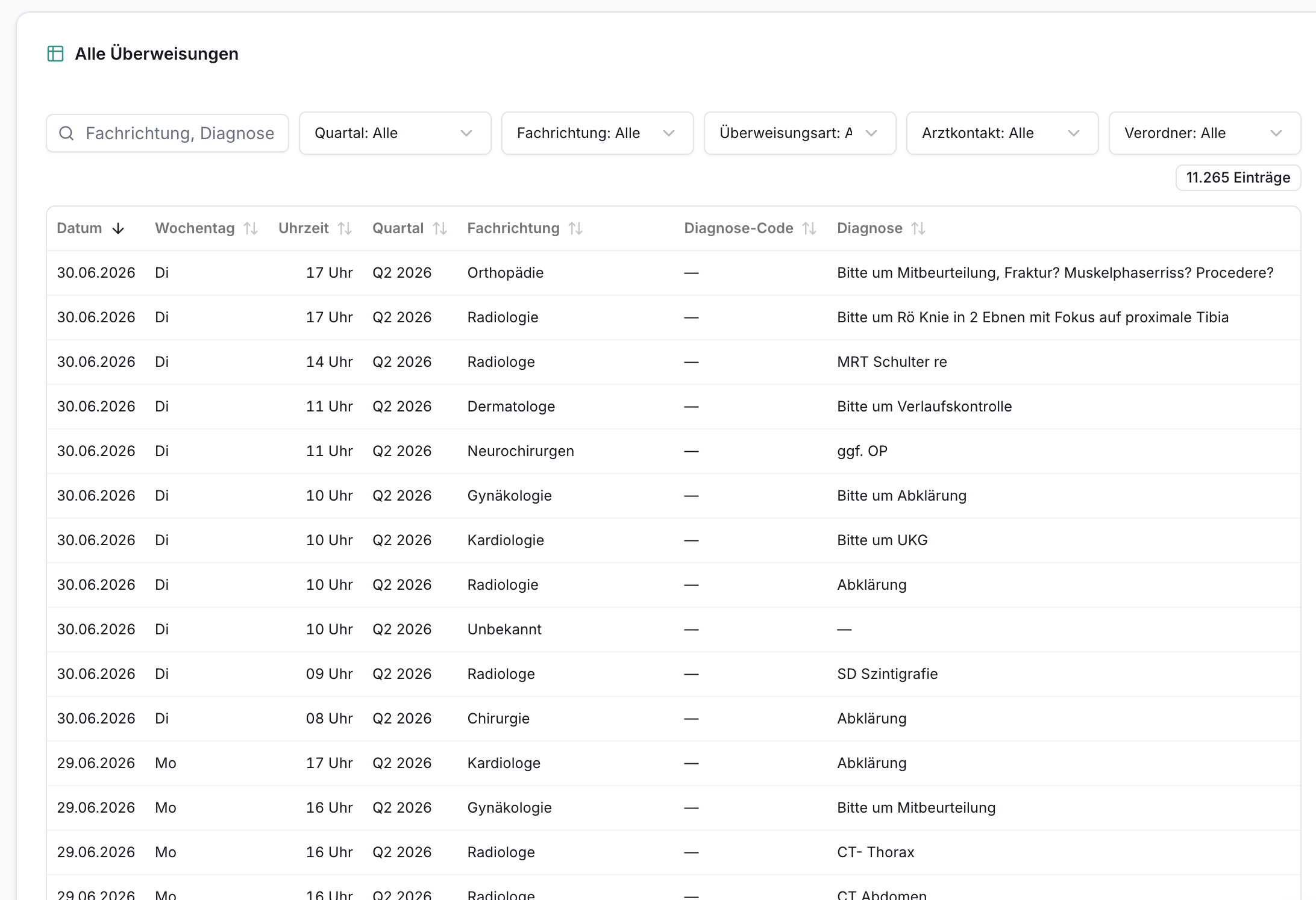Open the Fachrichtung: Alle filter dropdown
This screenshot has height=900, width=1316.
click(x=598, y=133)
